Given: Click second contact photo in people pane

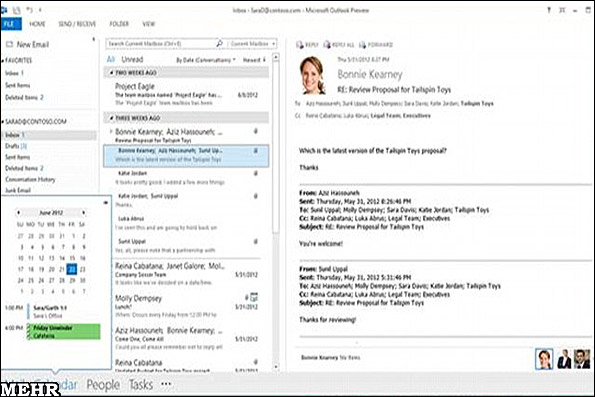Looking at the screenshot, I should point(564,359).
